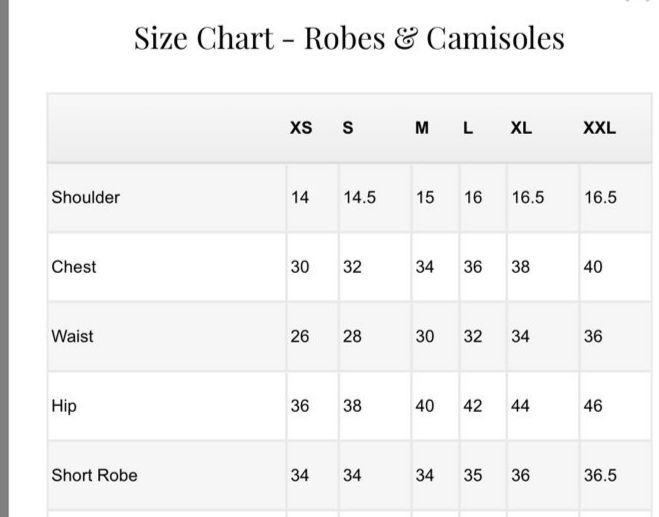Viewport: 659px width, 517px height.
Task: Select the XL column header
Action: (521, 128)
